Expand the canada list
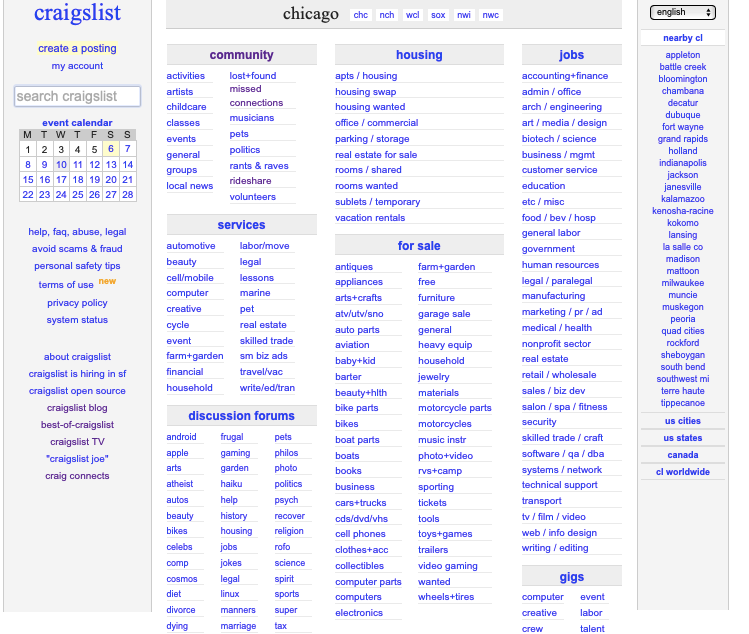Image resolution: width=749 pixels, height=634 pixels. (683, 455)
